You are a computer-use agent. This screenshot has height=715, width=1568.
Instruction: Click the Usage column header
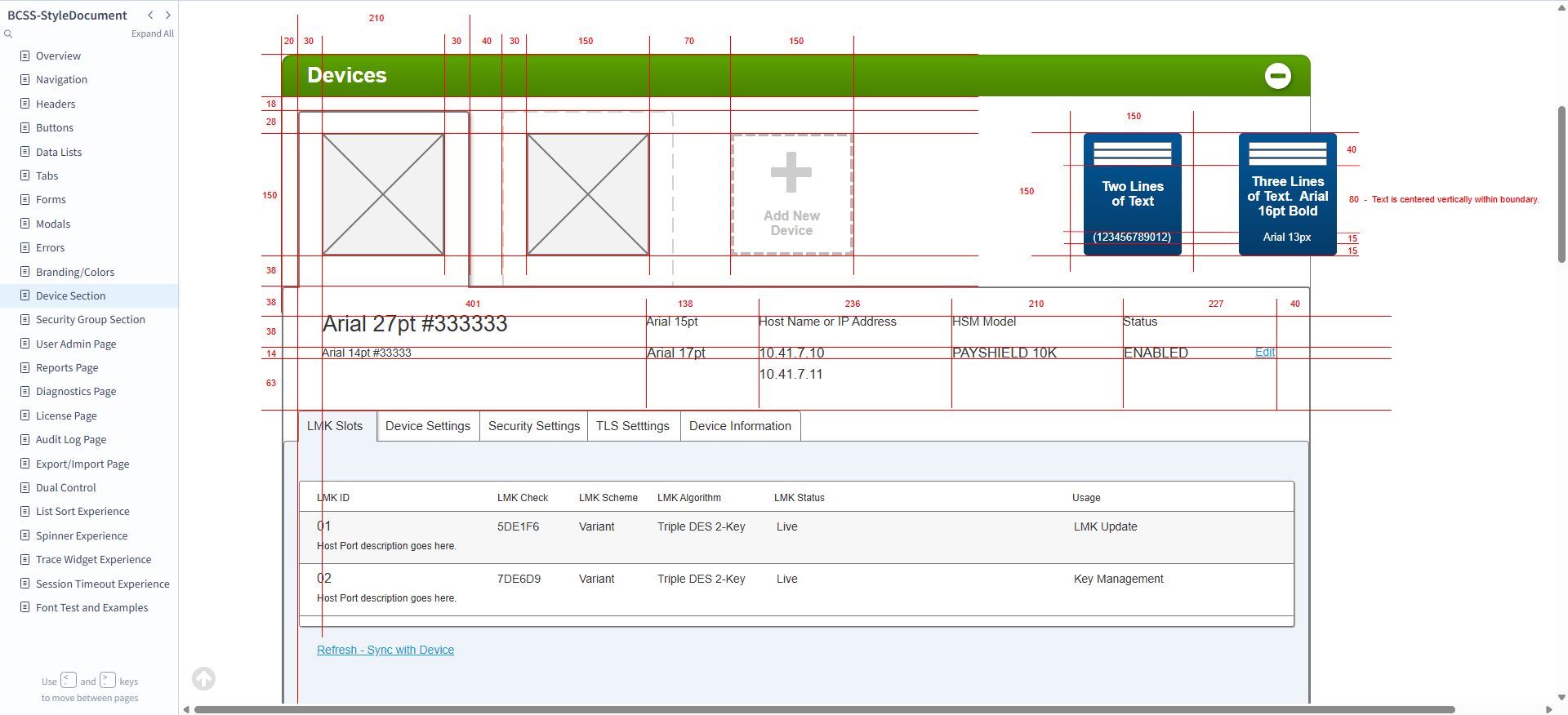point(1086,498)
